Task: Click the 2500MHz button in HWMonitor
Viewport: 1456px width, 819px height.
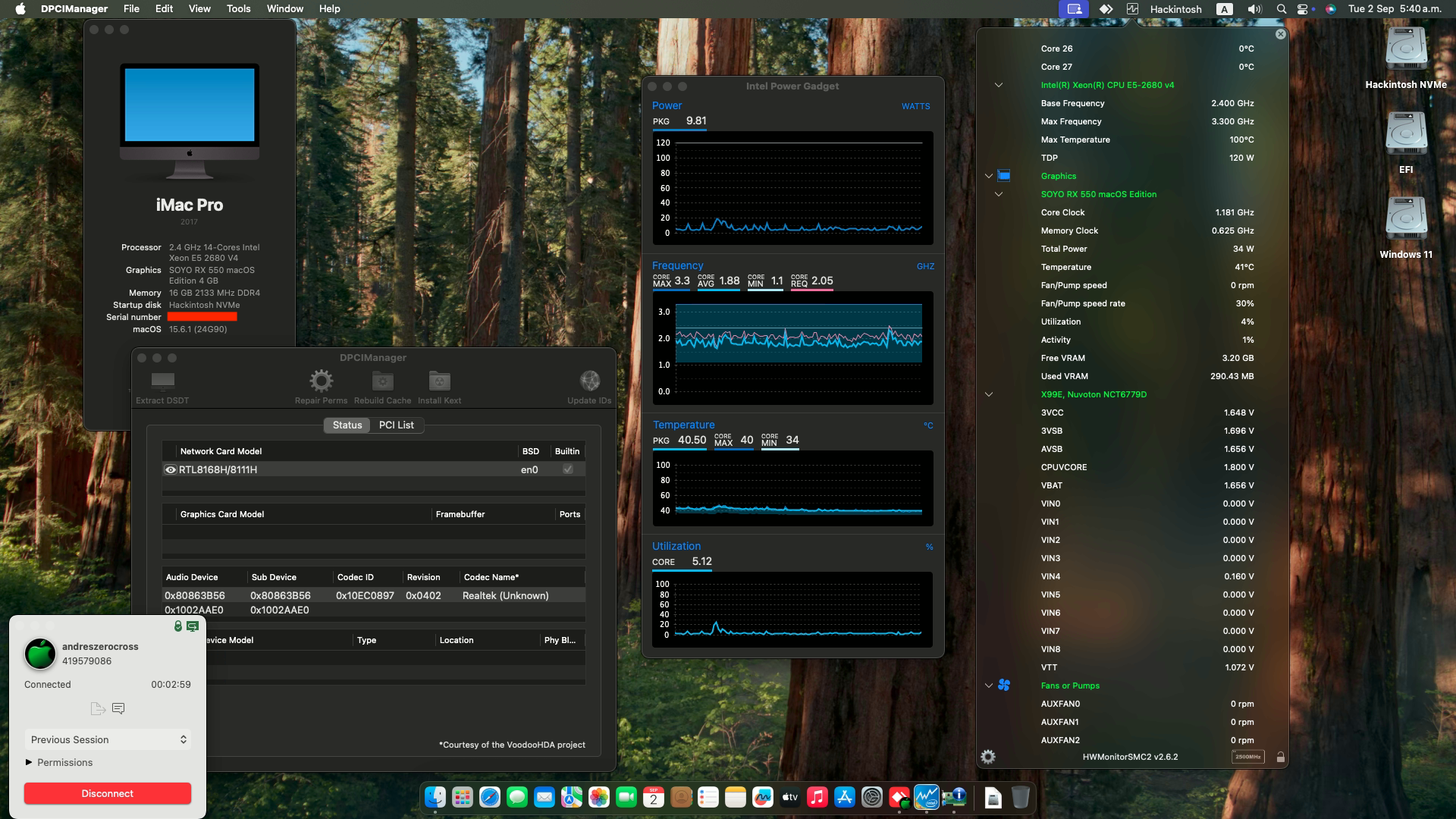Action: 1247,757
